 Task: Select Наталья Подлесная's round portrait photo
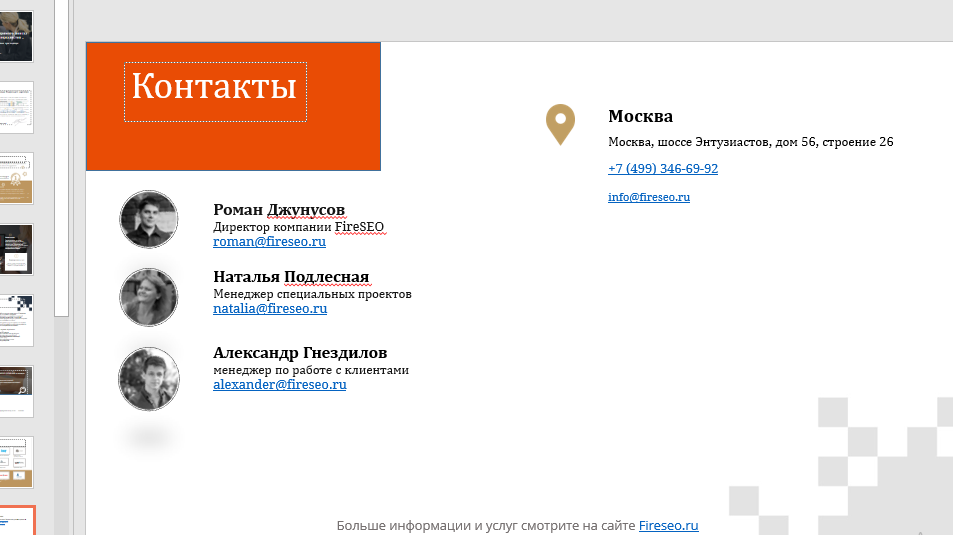coord(148,297)
